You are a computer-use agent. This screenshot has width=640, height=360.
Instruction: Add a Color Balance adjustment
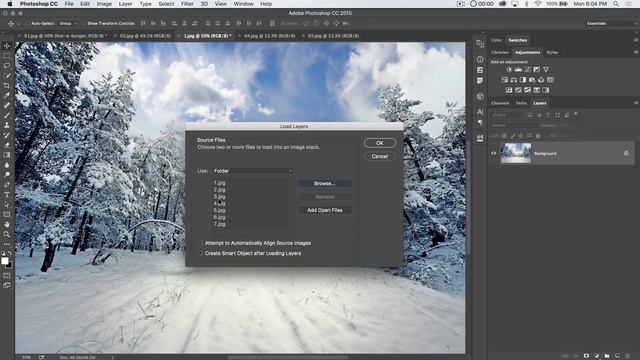coord(514,80)
